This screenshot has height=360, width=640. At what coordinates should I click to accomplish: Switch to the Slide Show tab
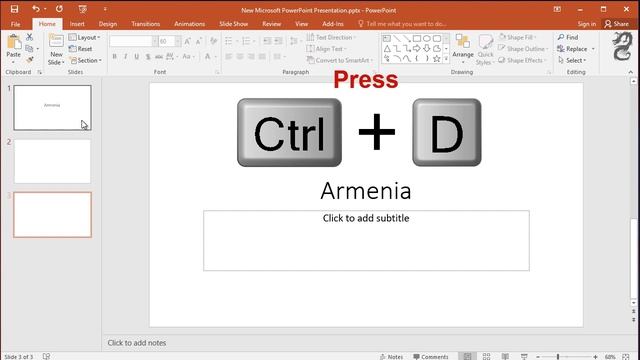tap(233, 24)
